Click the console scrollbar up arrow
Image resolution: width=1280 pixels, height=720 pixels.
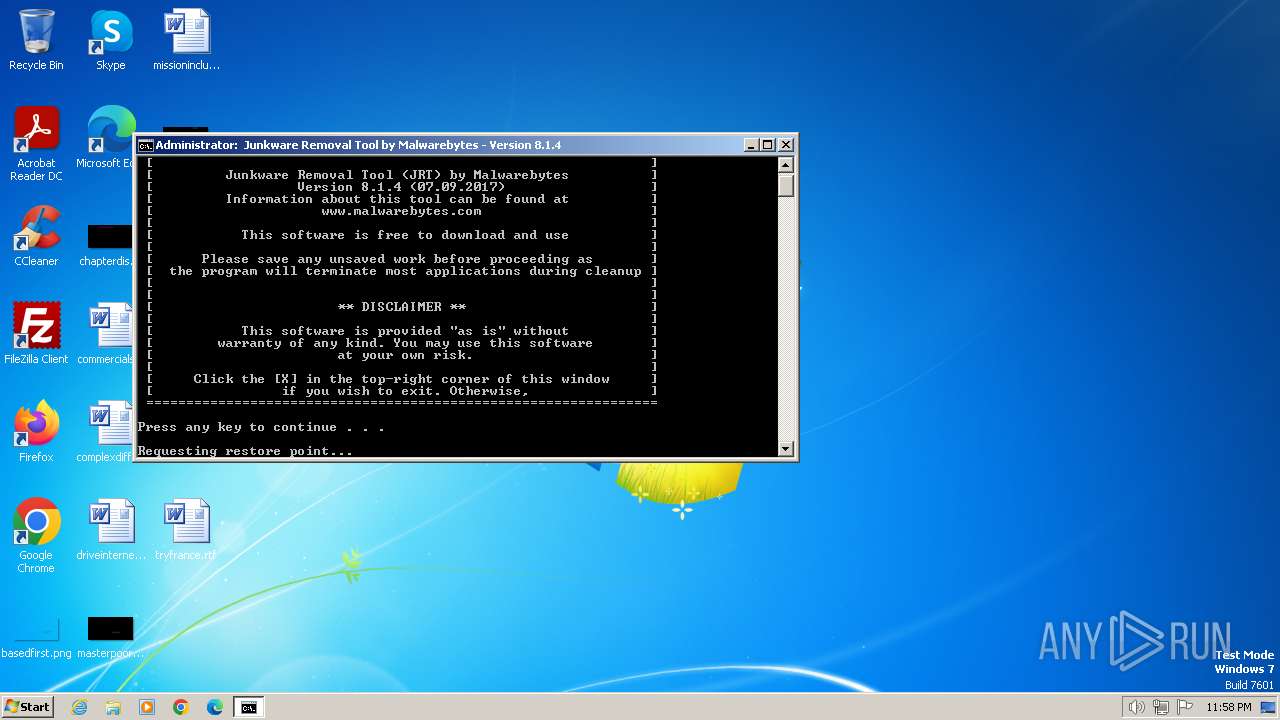(x=786, y=164)
